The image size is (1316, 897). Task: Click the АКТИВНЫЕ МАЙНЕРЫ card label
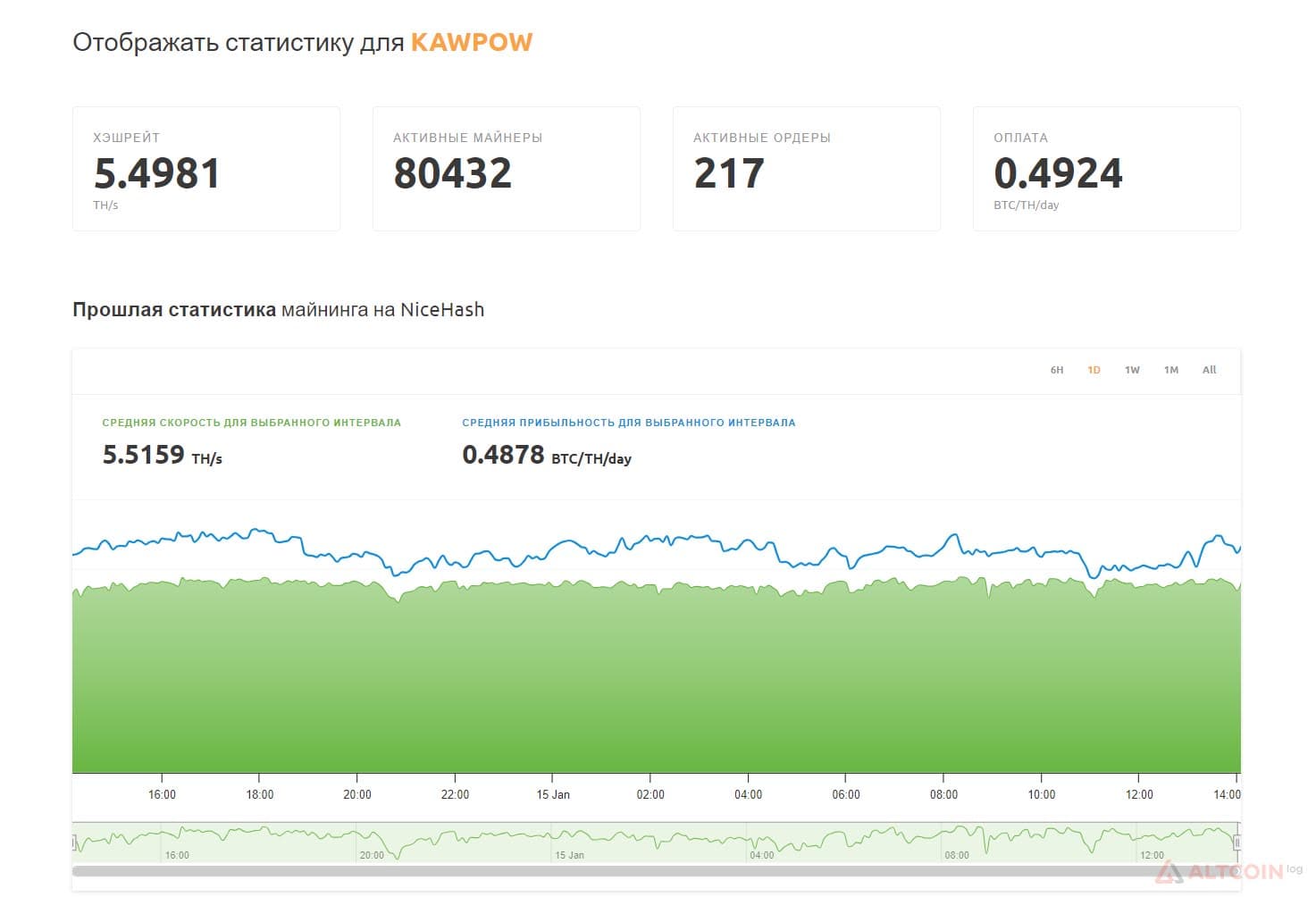click(x=468, y=138)
